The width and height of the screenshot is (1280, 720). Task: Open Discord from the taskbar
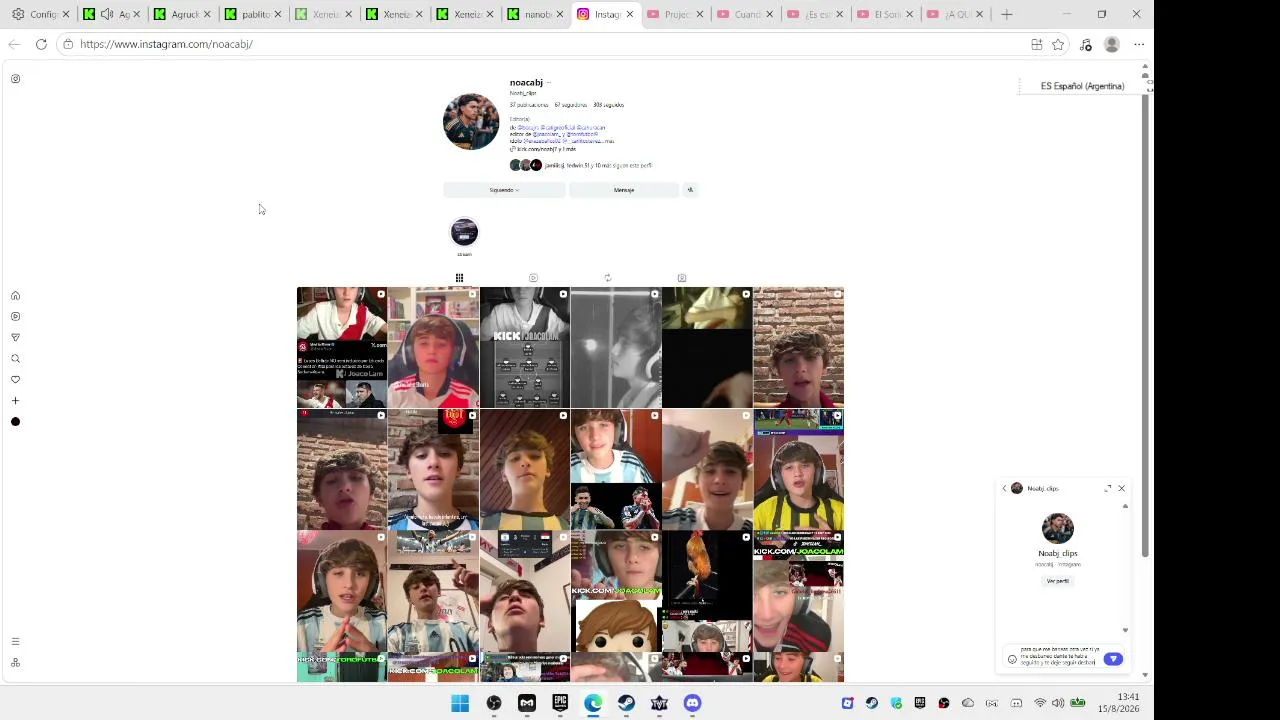[x=692, y=703]
